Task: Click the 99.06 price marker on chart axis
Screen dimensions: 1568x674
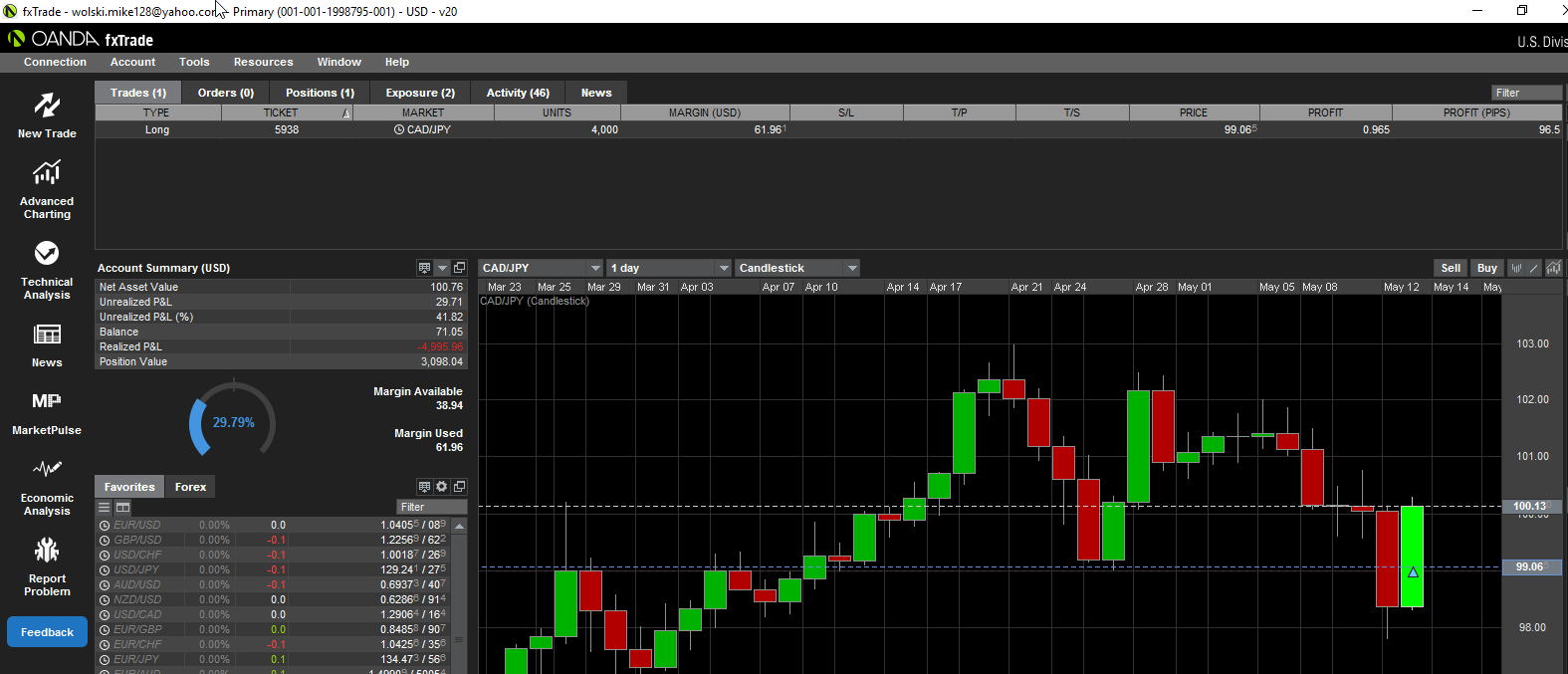Action: point(1530,566)
